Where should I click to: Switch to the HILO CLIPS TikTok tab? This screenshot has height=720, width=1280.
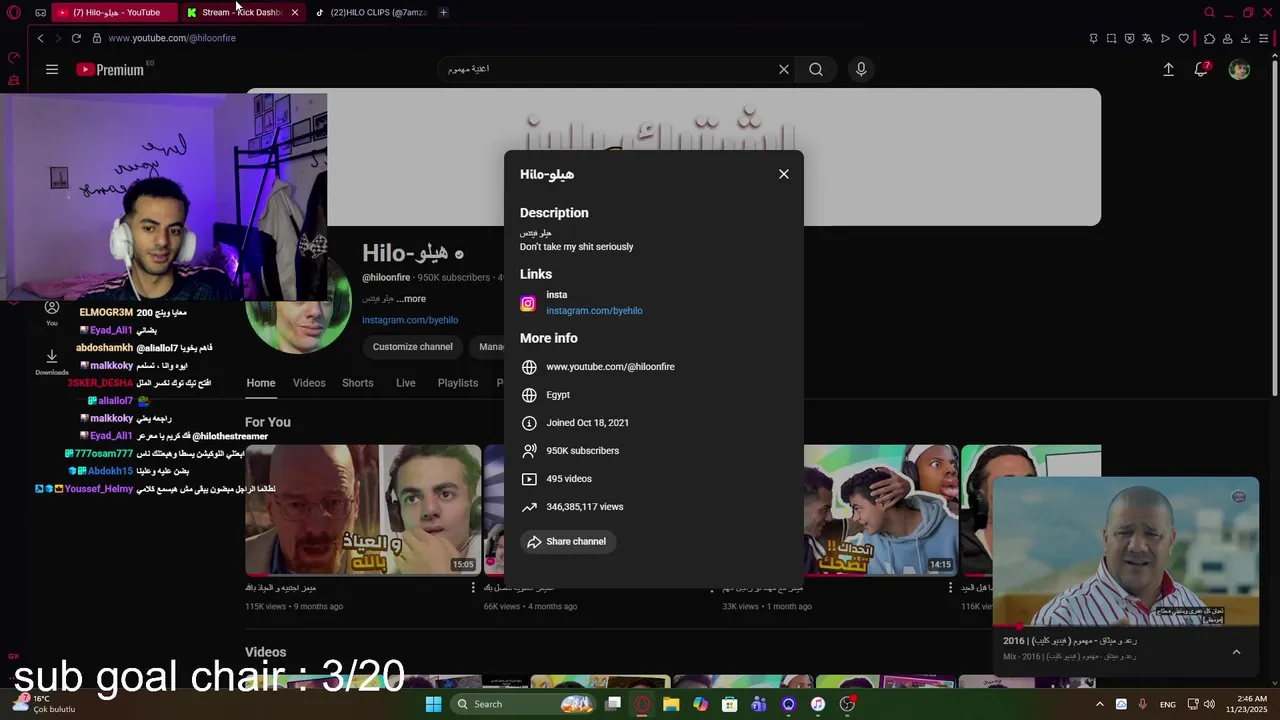[x=371, y=12]
